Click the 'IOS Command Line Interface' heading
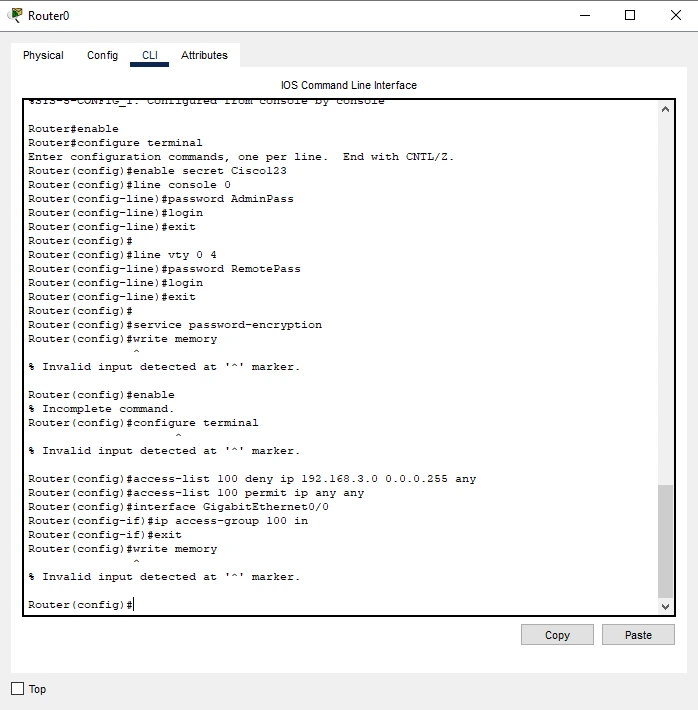This screenshot has height=710, width=698. (x=349, y=85)
